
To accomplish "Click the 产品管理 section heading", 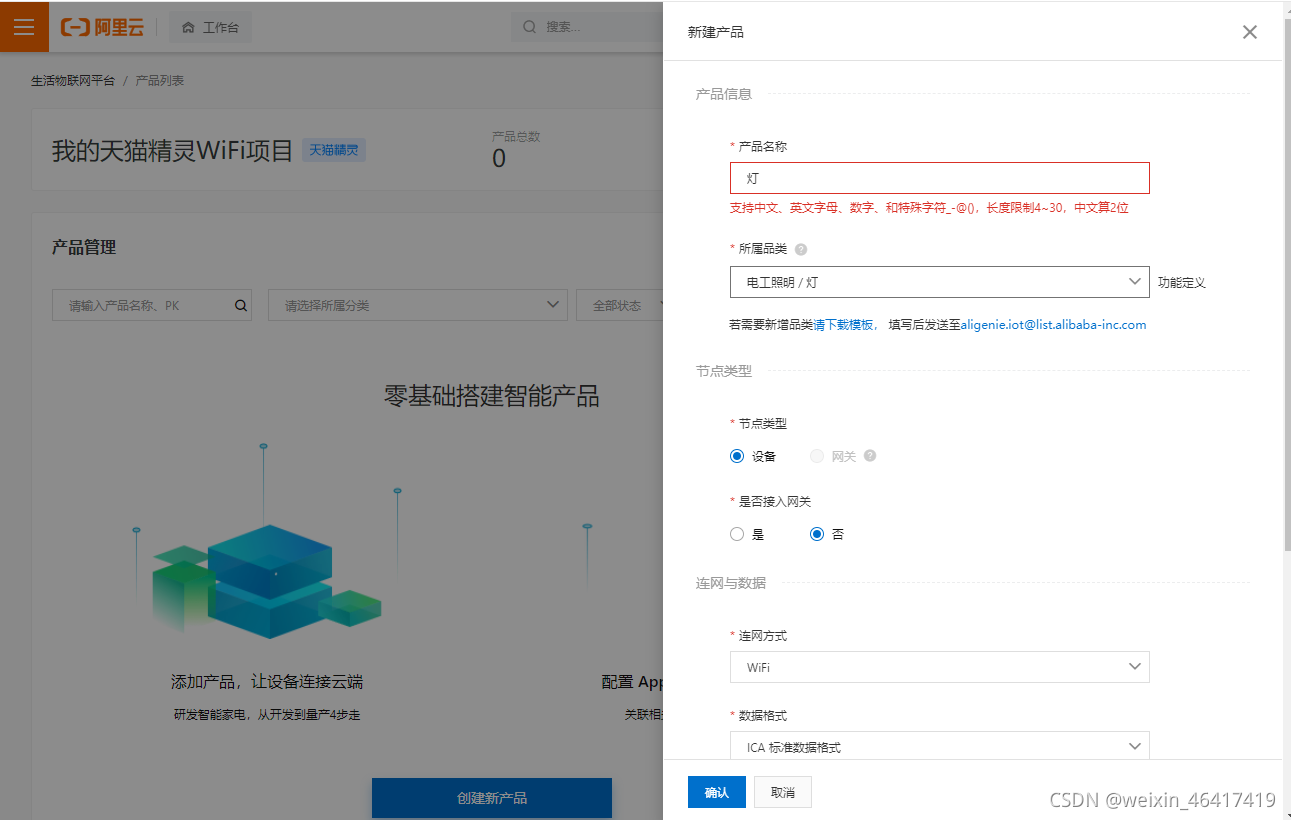I will [x=84, y=247].
